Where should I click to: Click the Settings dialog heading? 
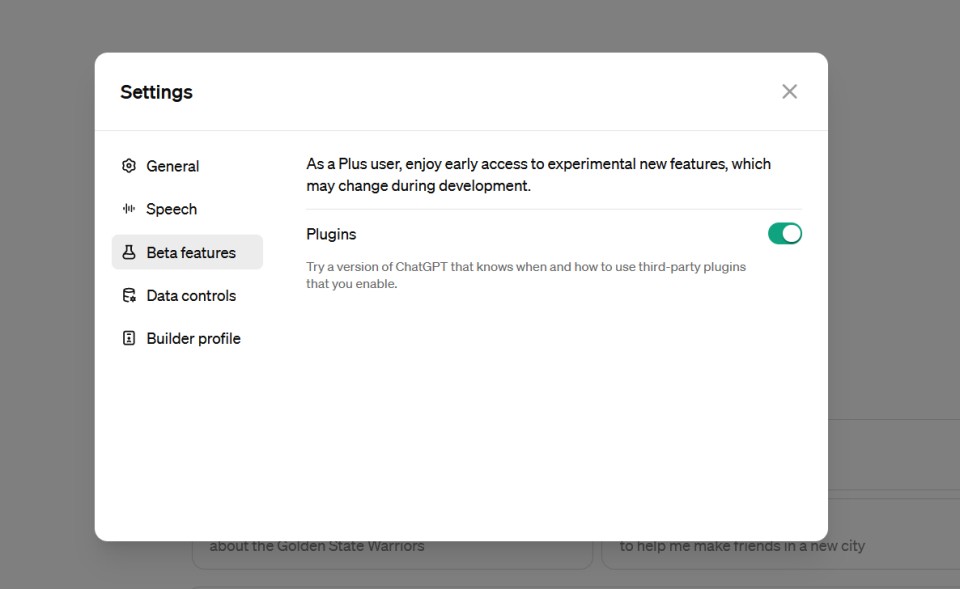click(x=156, y=92)
